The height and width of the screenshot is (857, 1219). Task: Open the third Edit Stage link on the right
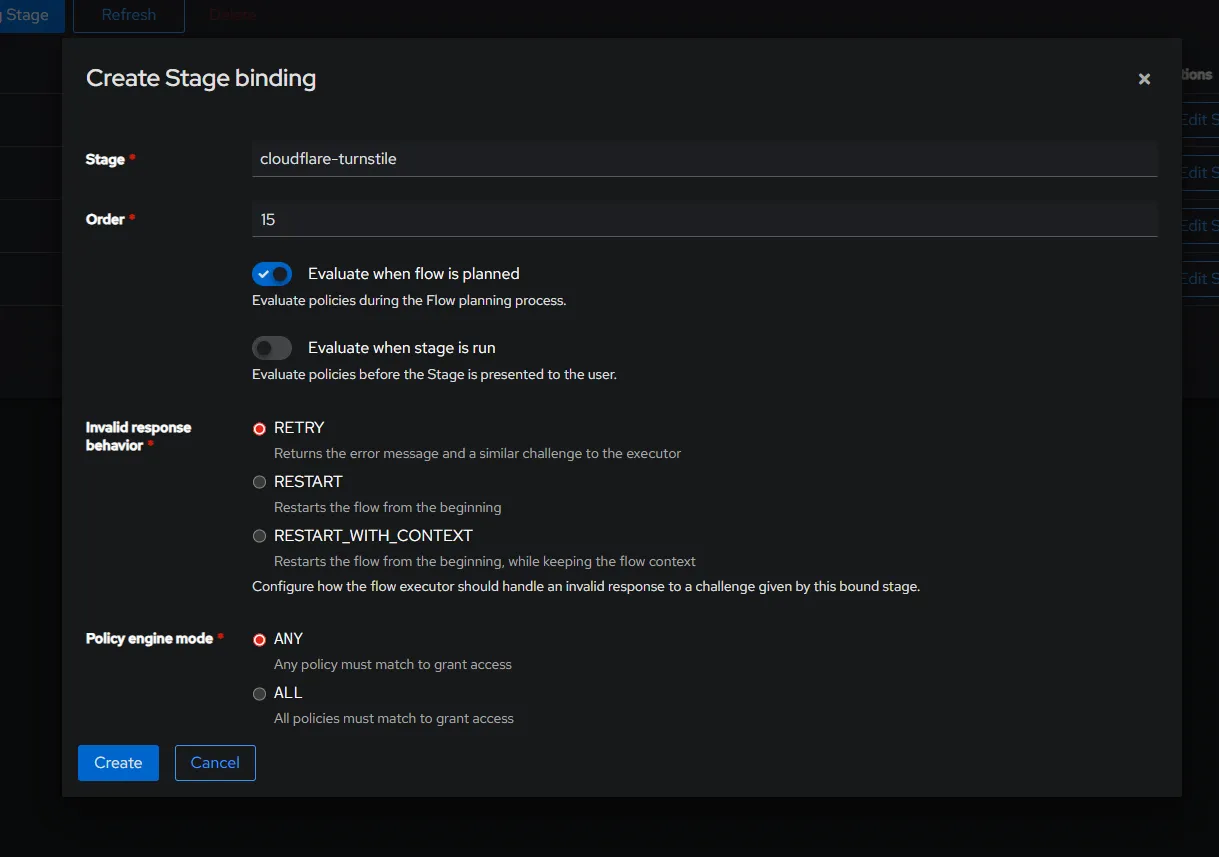click(x=1199, y=226)
